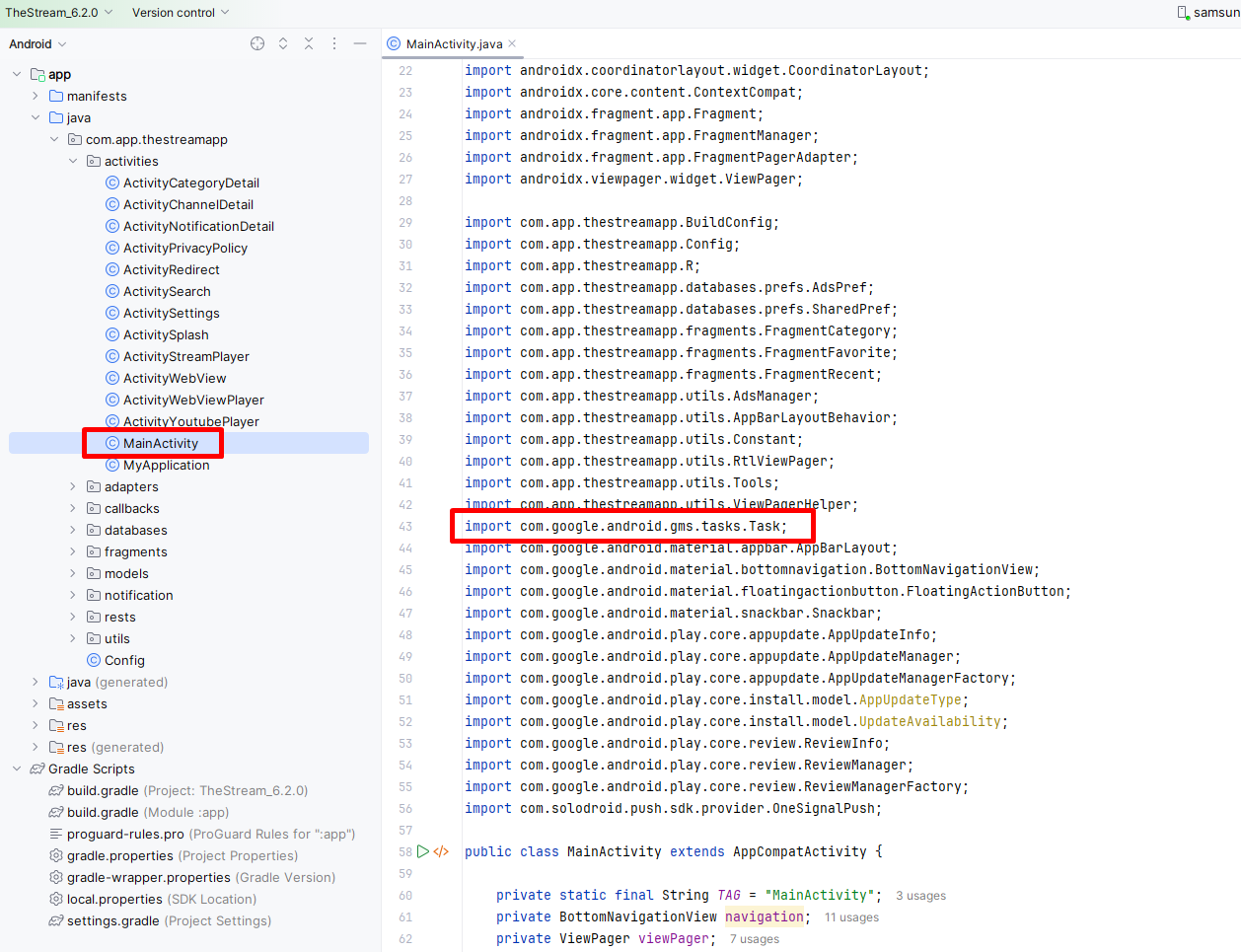The height and width of the screenshot is (952, 1241).
Task: Expand the callbacks package
Action: pos(73,508)
